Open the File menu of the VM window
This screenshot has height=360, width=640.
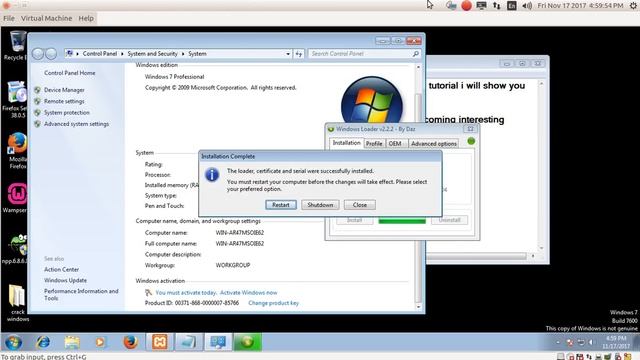(9, 18)
